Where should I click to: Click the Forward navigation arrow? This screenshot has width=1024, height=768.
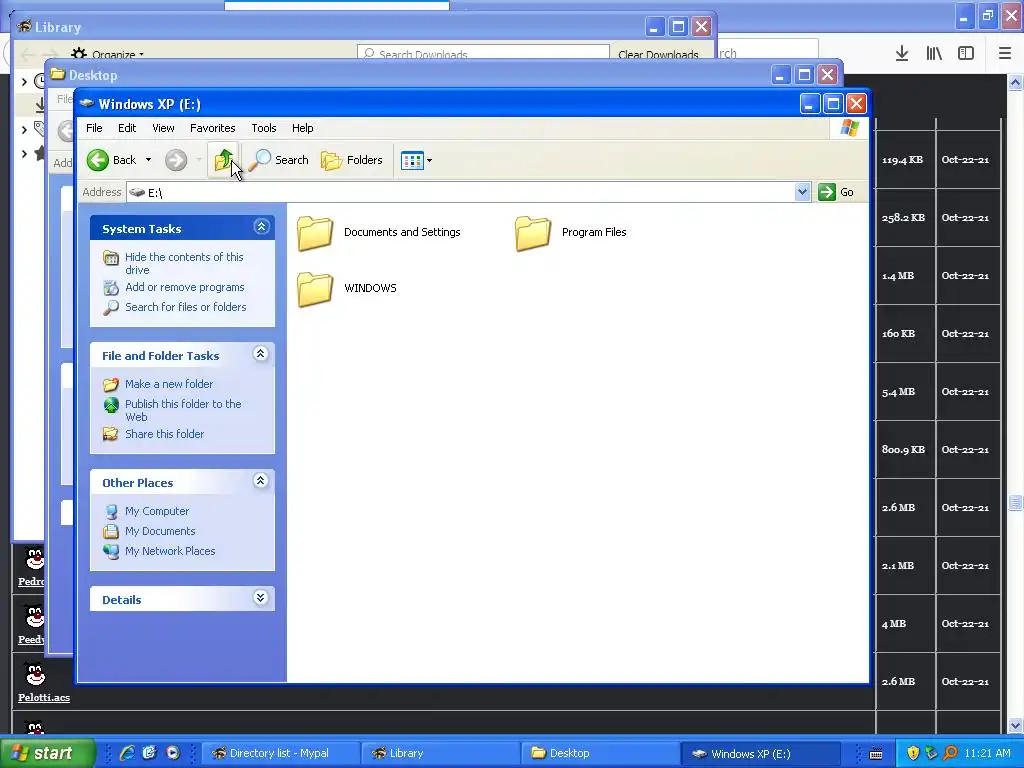coord(176,160)
